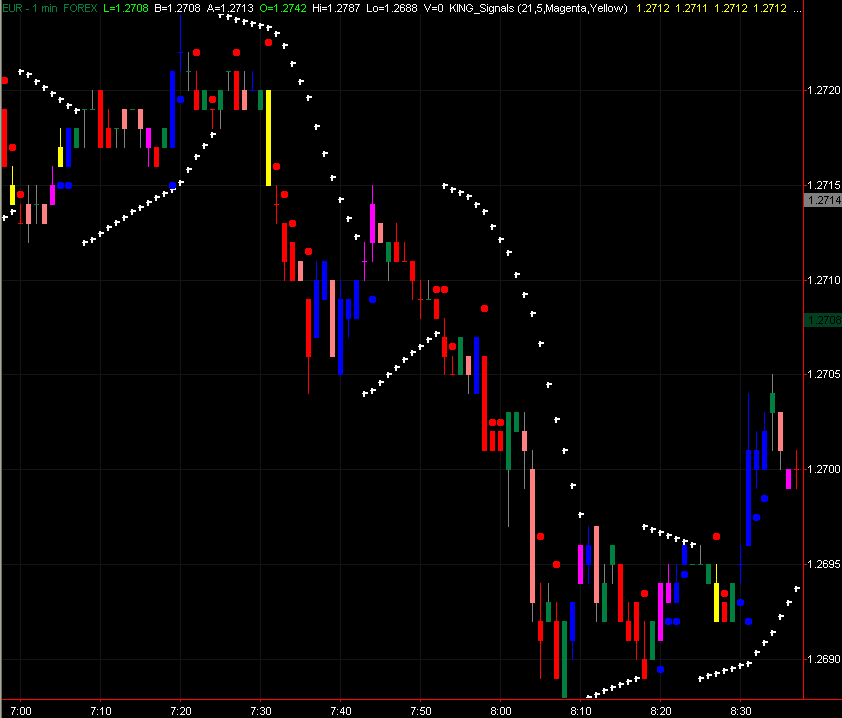
Task: Open the KING_Signals (21,5,Magenta,Yellow) indicator label
Action: pyautogui.click(x=538, y=8)
